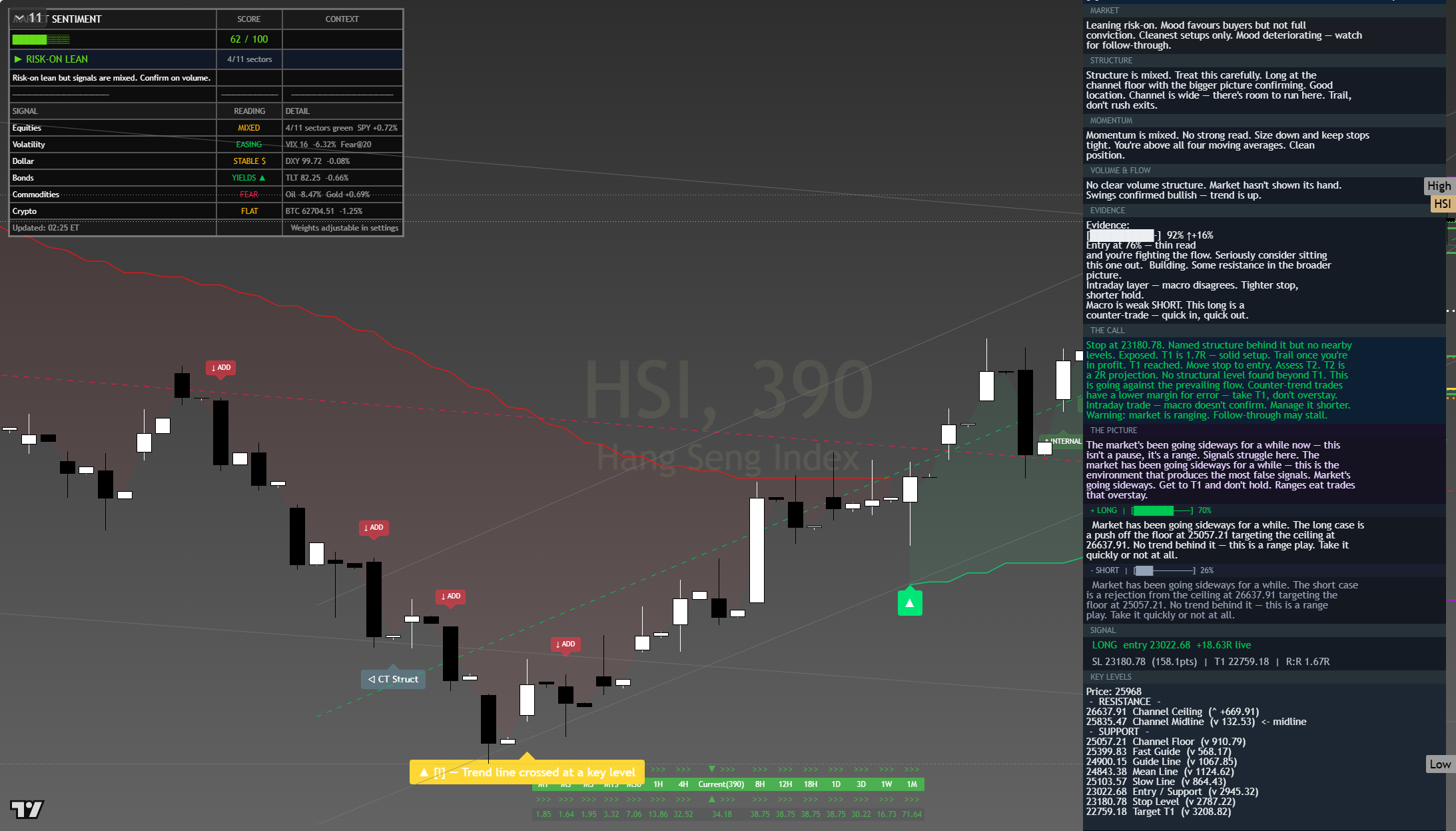Click the 3D cell in the timeframe row

pyautogui.click(x=861, y=784)
